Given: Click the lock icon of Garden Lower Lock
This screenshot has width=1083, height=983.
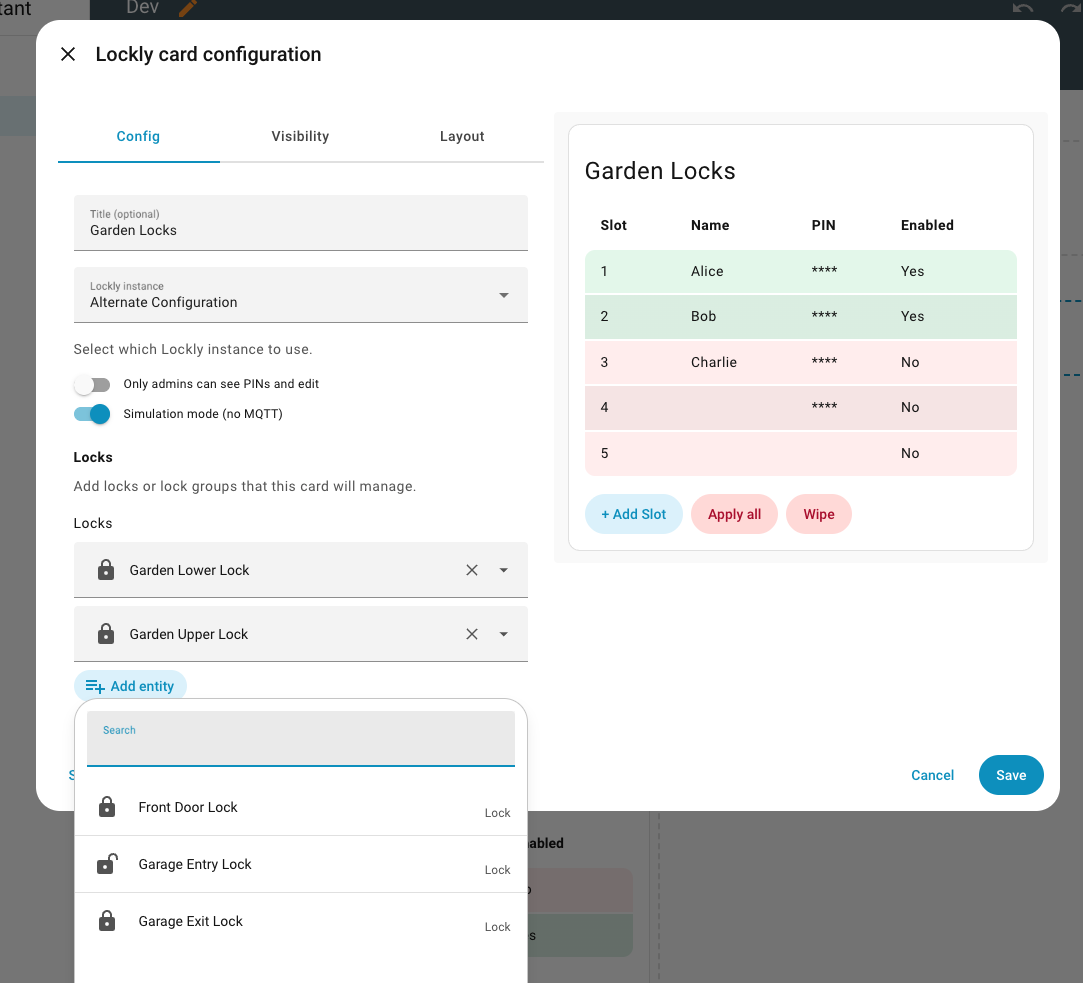Looking at the screenshot, I should pos(106,570).
